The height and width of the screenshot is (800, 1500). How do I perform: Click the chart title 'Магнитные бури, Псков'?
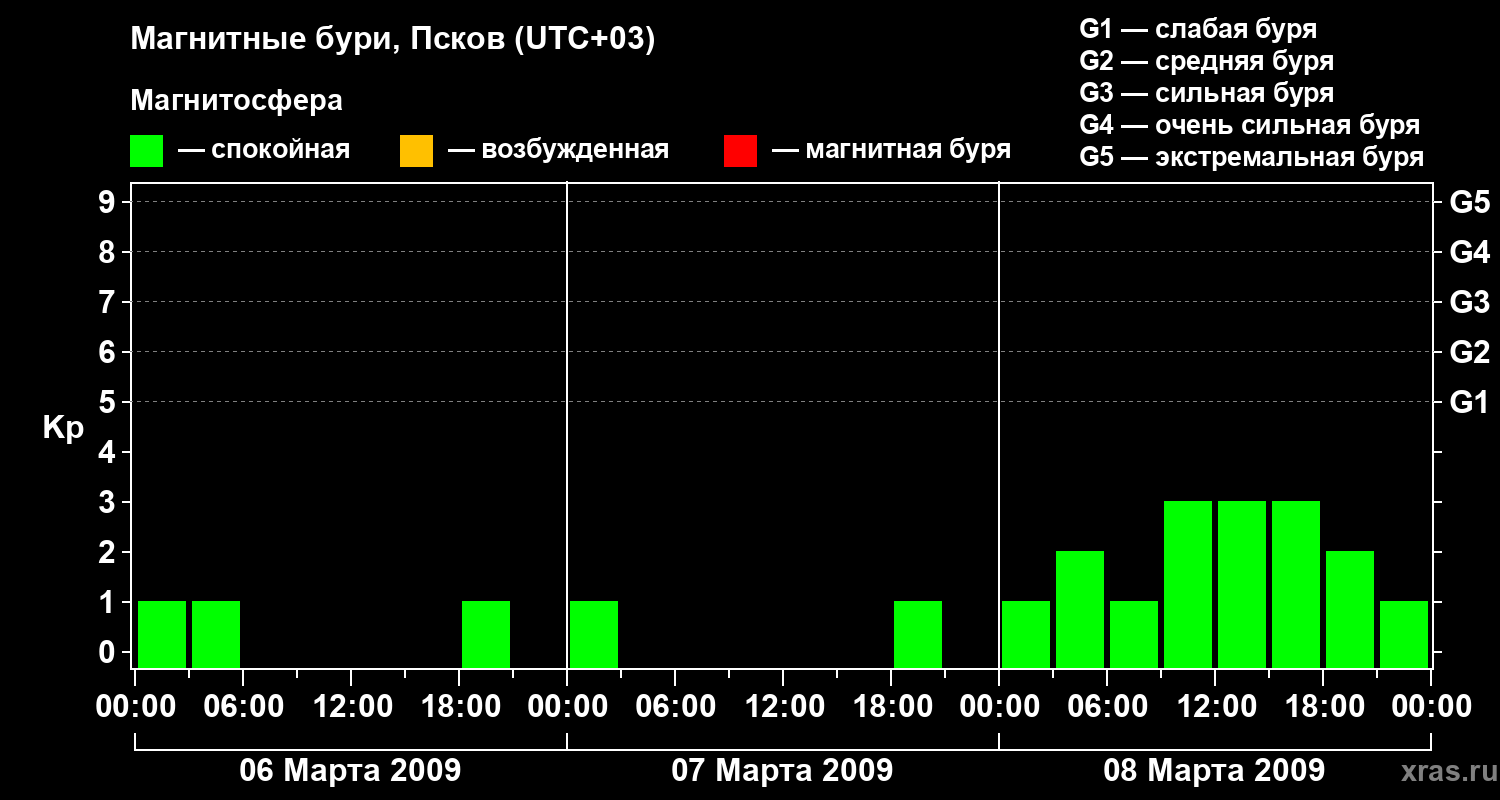[392, 40]
